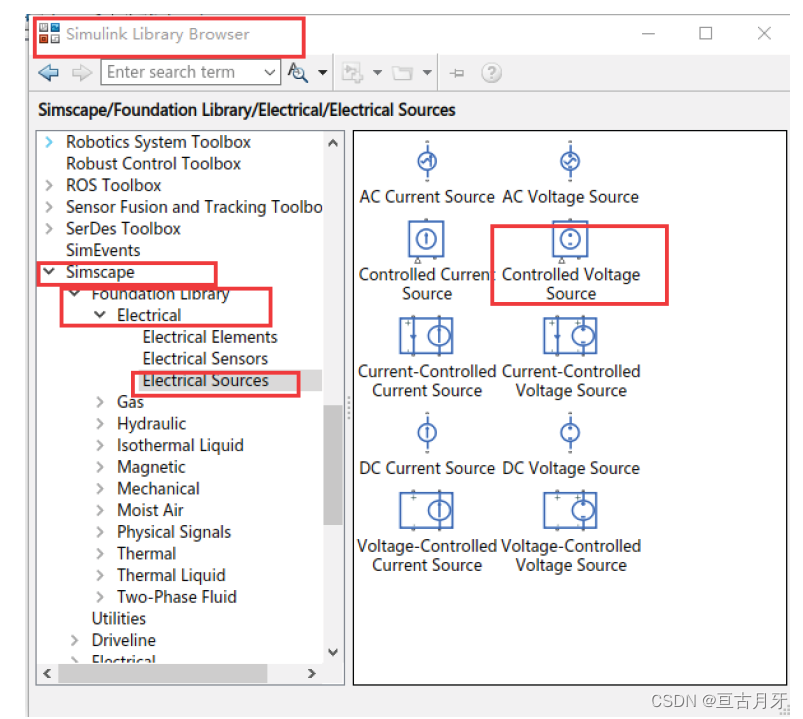803x719 pixels.
Task: Click tree horizontal scrollbar right arrow
Action: pos(311,673)
